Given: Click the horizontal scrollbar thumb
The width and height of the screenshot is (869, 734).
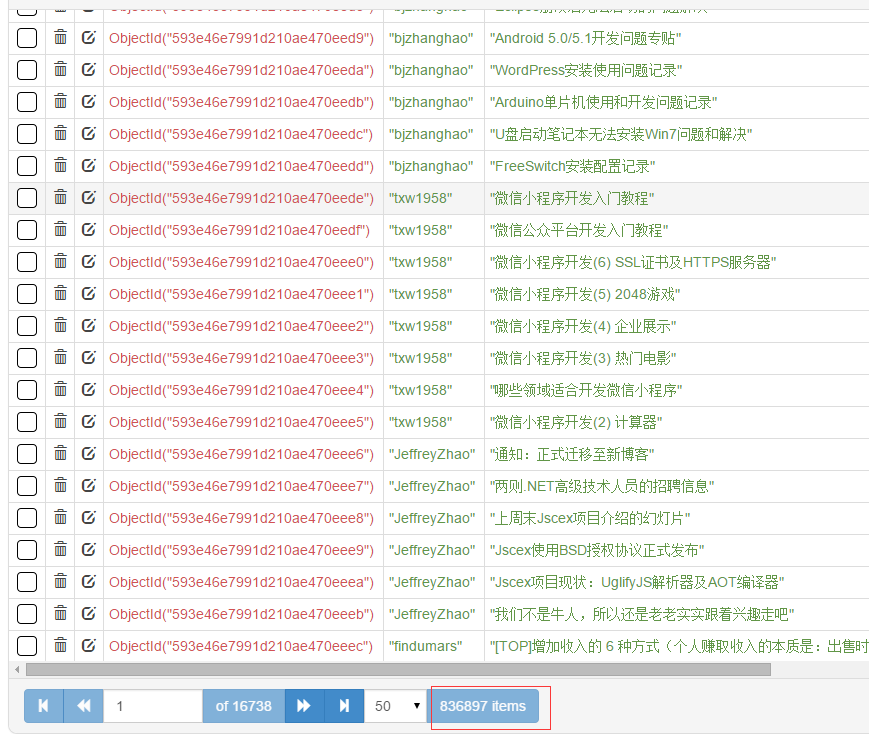Looking at the screenshot, I should pyautogui.click(x=398, y=670).
